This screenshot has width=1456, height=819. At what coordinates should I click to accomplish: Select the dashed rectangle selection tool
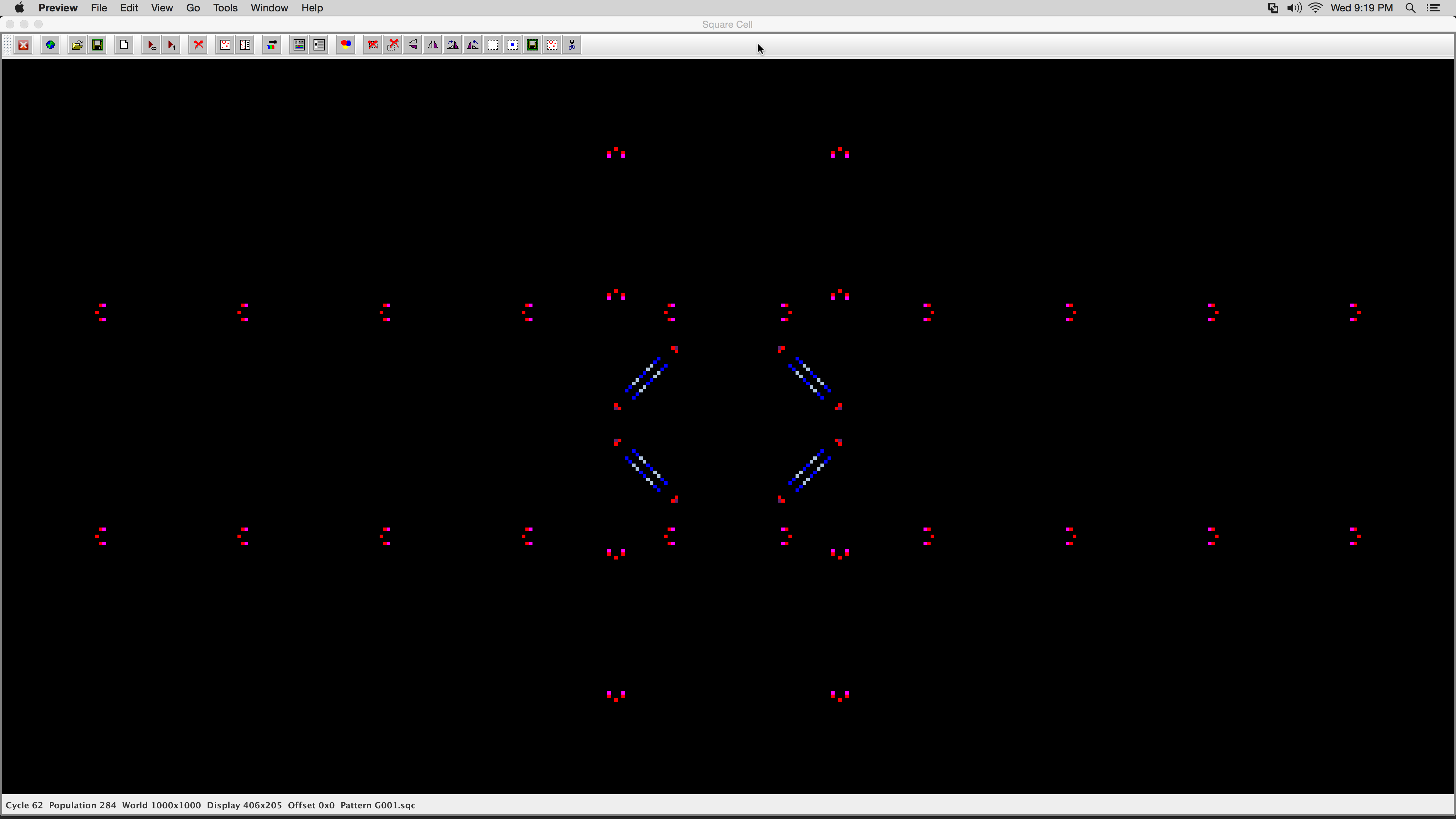point(493,45)
